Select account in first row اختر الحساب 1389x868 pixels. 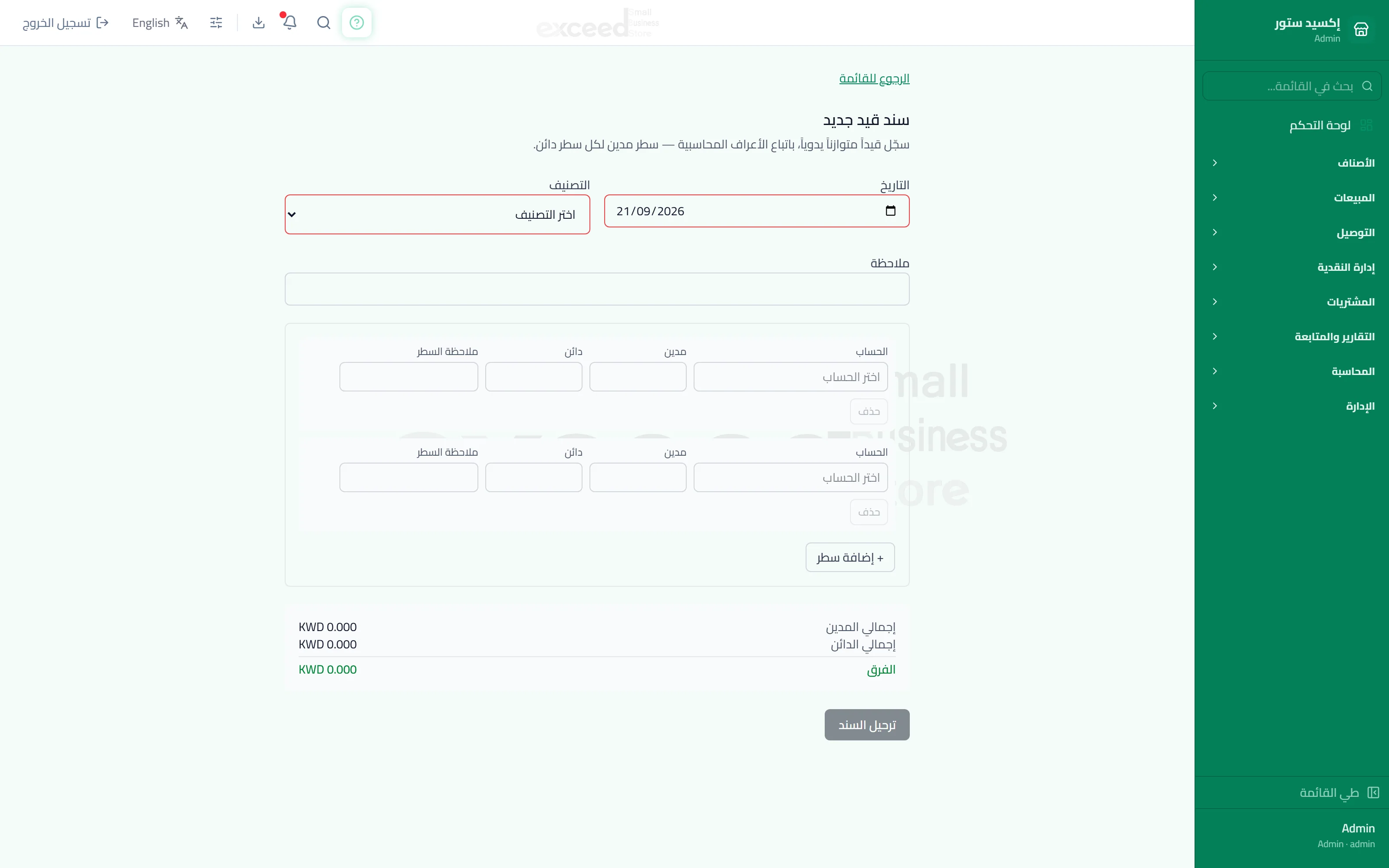[x=790, y=377]
